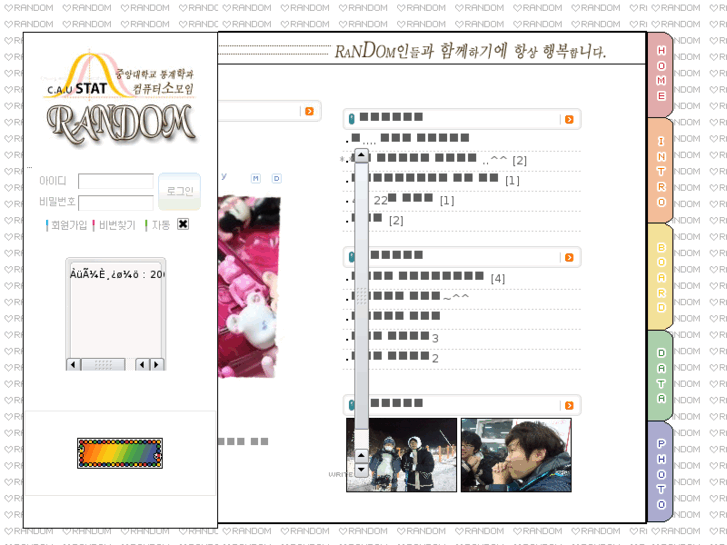The width and height of the screenshot is (727, 545).
Task: Open the board post ending with ~^^
Action: [410, 296]
